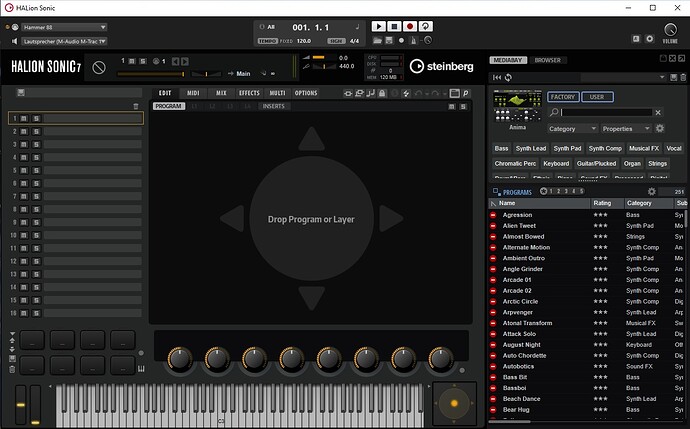Solo slot 1 in the slot rack
The height and width of the screenshot is (429, 690).
37,118
